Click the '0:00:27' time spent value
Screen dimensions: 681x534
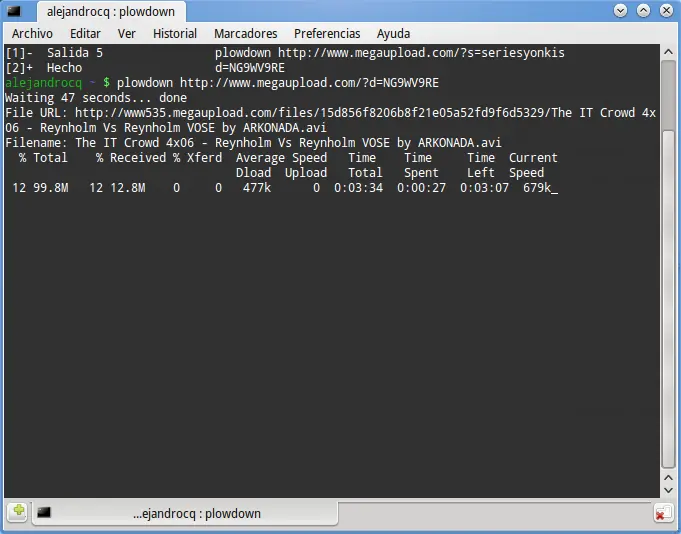point(421,188)
